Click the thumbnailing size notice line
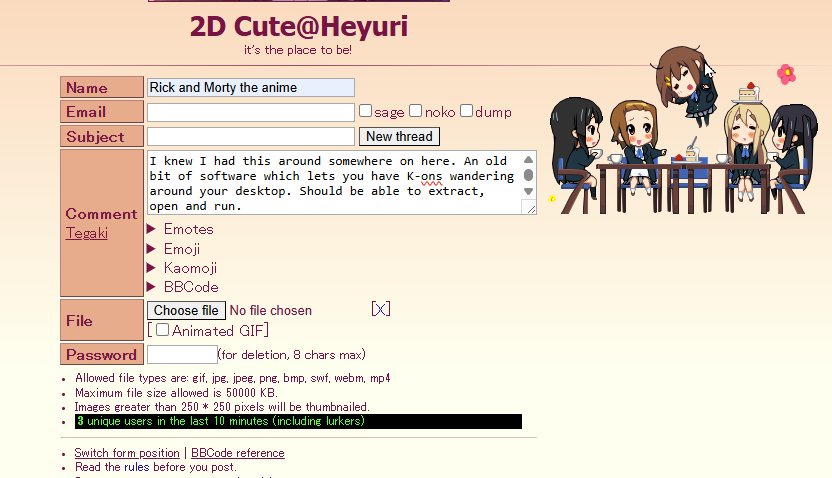 click(222, 407)
